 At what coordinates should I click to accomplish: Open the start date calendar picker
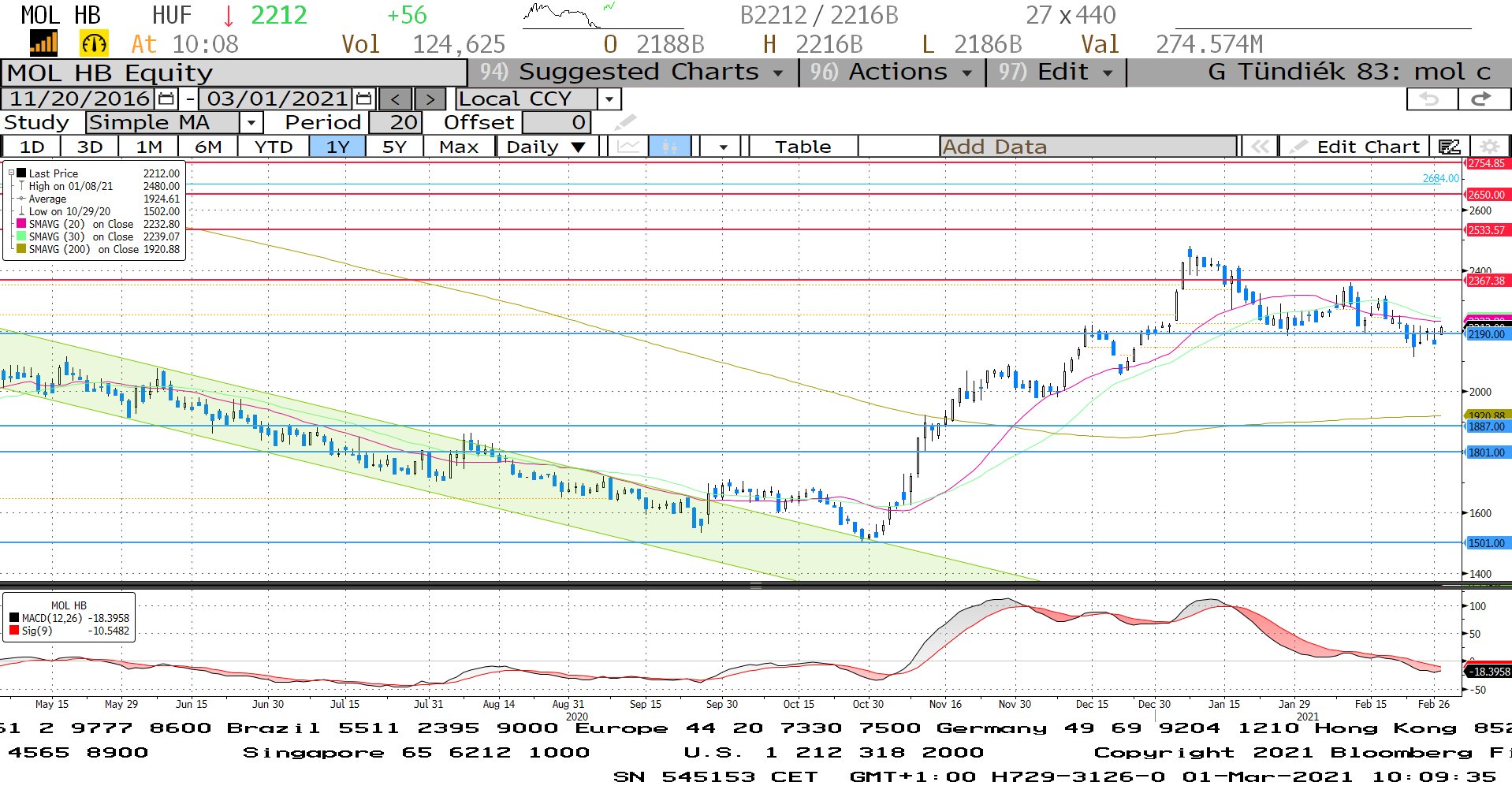(166, 99)
